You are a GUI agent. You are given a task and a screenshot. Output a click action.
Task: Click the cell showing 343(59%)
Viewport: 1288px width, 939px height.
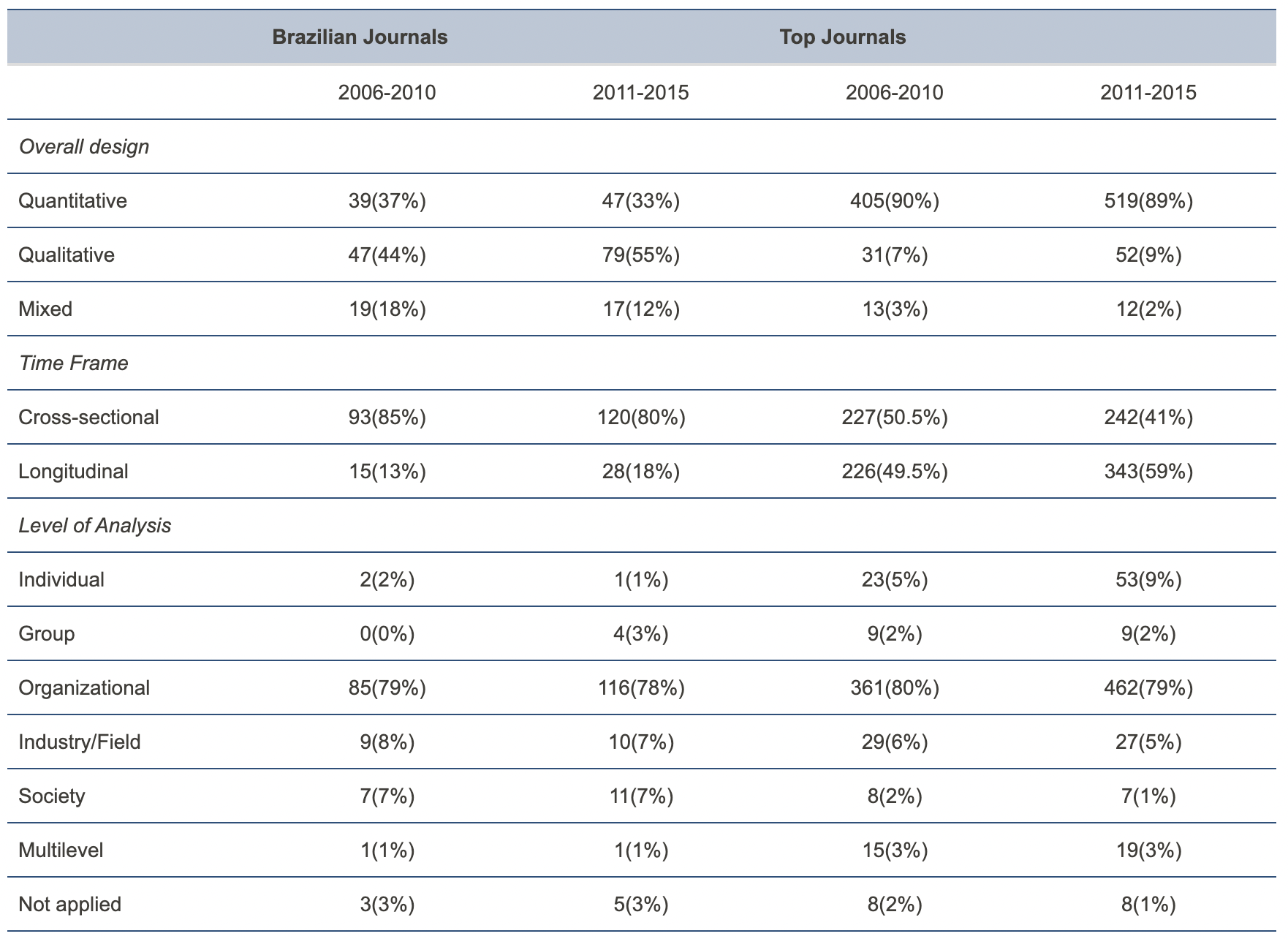[1148, 472]
